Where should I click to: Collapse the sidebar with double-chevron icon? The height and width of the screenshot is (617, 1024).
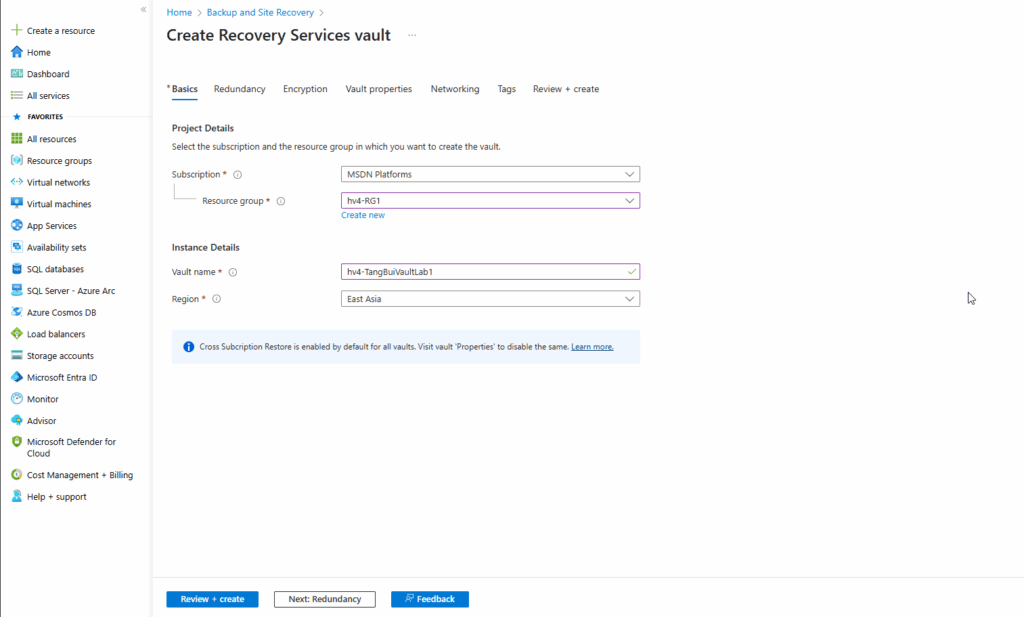coord(144,9)
